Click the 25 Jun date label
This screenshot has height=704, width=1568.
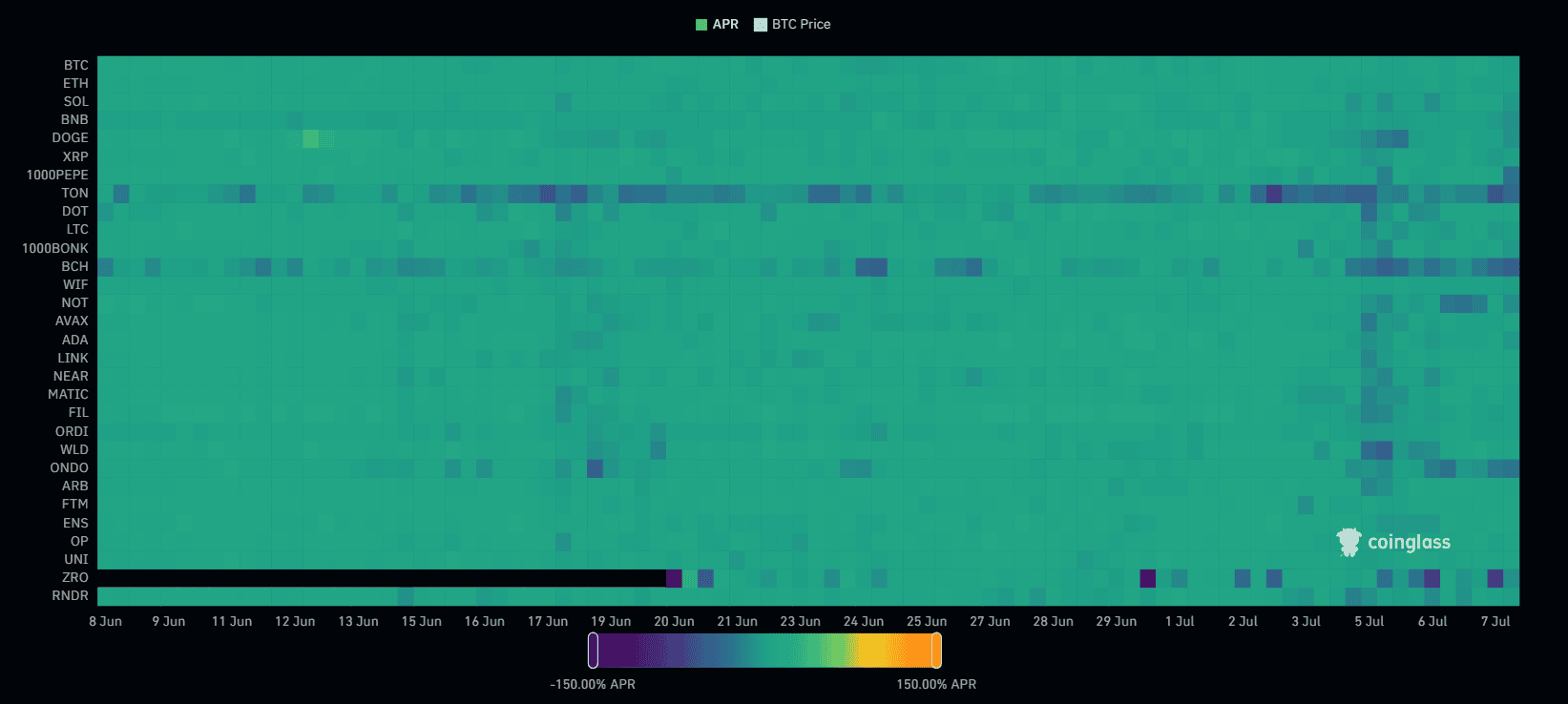(927, 621)
